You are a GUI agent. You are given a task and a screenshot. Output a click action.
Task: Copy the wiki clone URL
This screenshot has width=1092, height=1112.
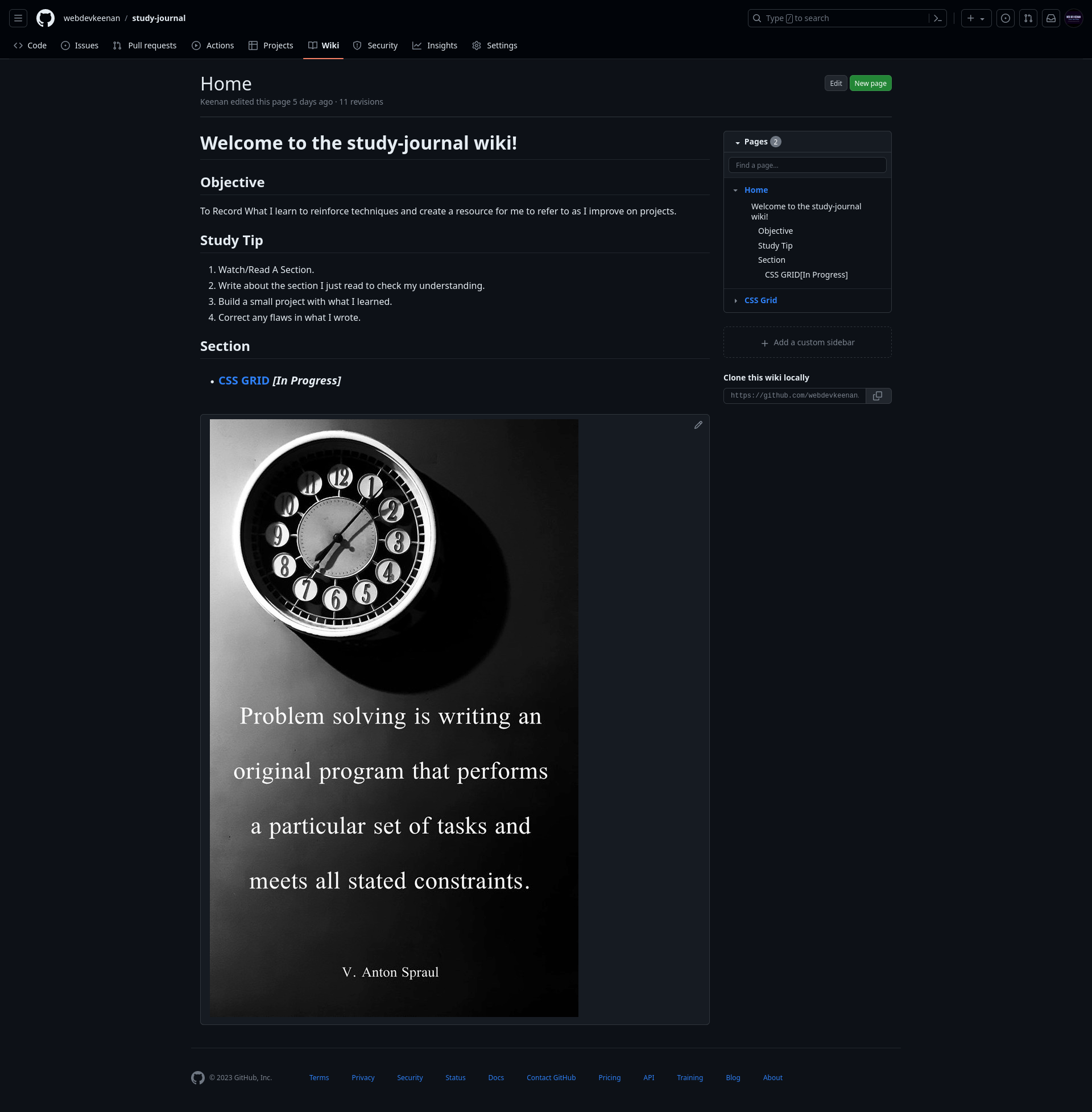coord(878,396)
